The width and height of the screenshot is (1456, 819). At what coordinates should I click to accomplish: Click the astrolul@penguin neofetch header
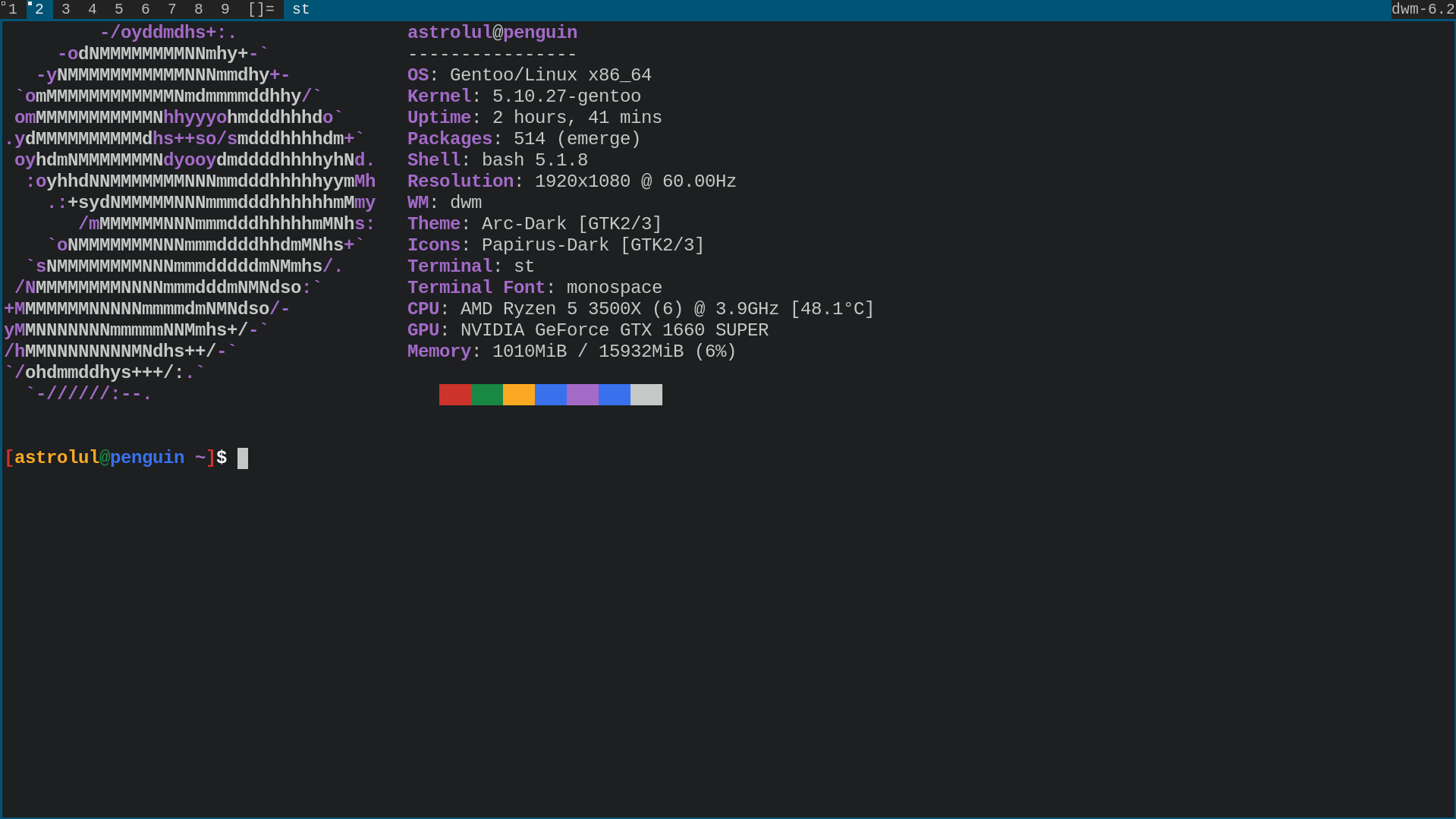click(x=492, y=33)
